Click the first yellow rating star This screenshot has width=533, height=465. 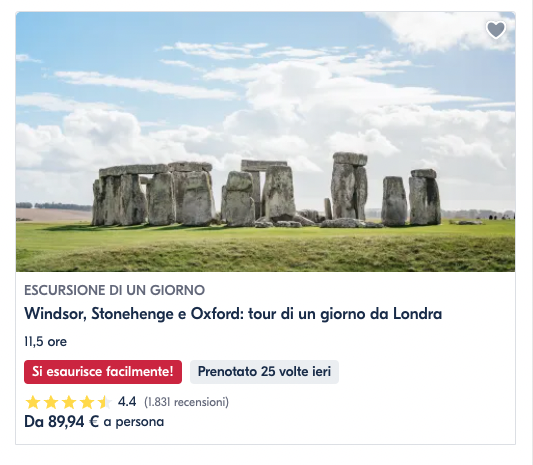[33, 402]
